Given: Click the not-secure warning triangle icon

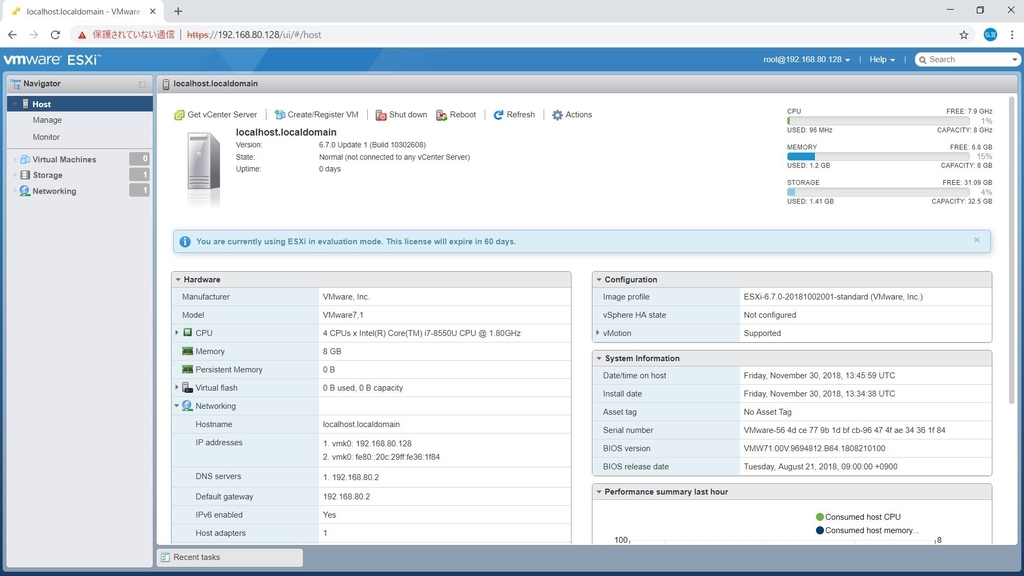Looking at the screenshot, I should 82,35.
